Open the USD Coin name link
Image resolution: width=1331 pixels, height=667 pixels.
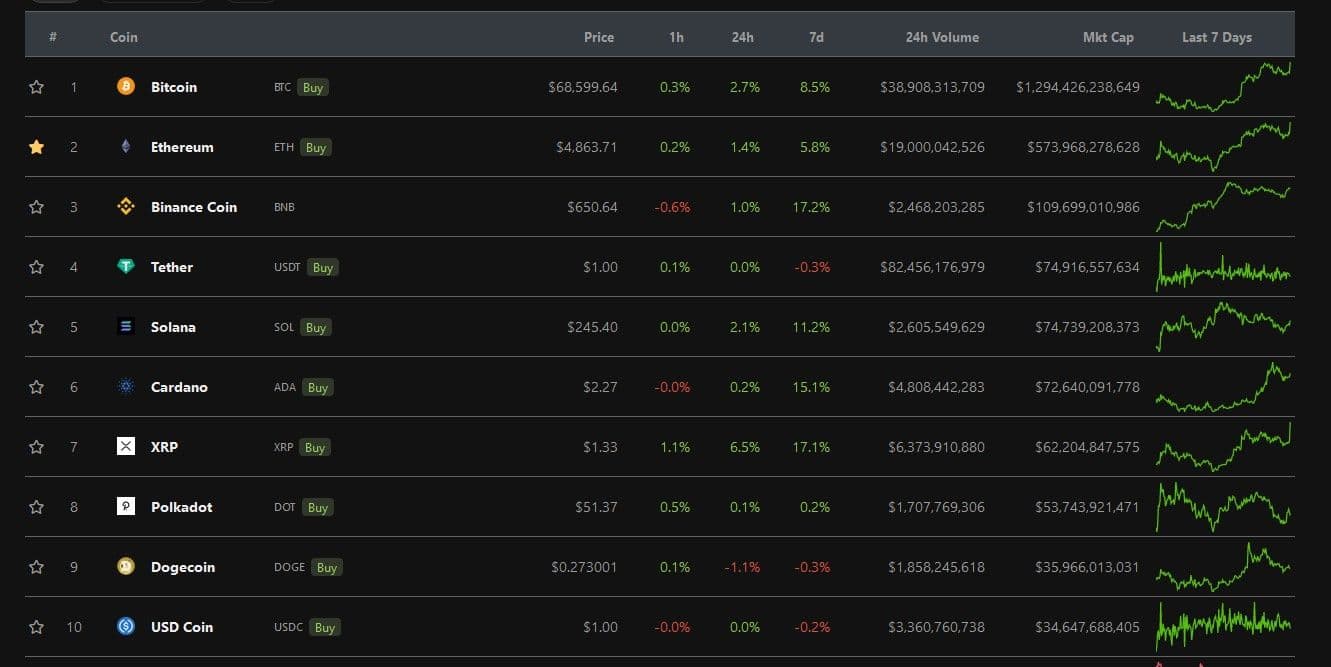pyautogui.click(x=182, y=627)
